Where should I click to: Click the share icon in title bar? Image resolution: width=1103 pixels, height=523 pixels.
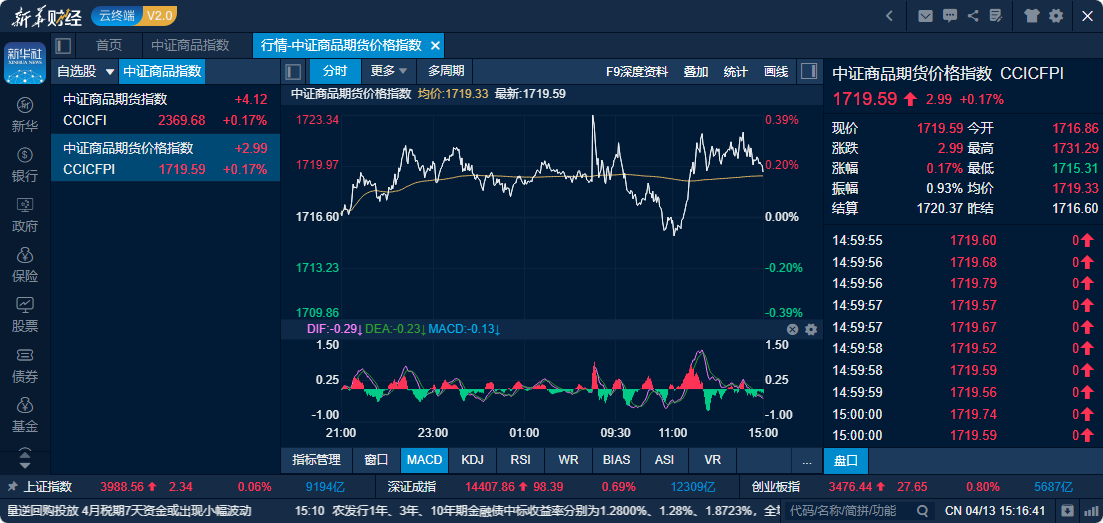click(973, 16)
